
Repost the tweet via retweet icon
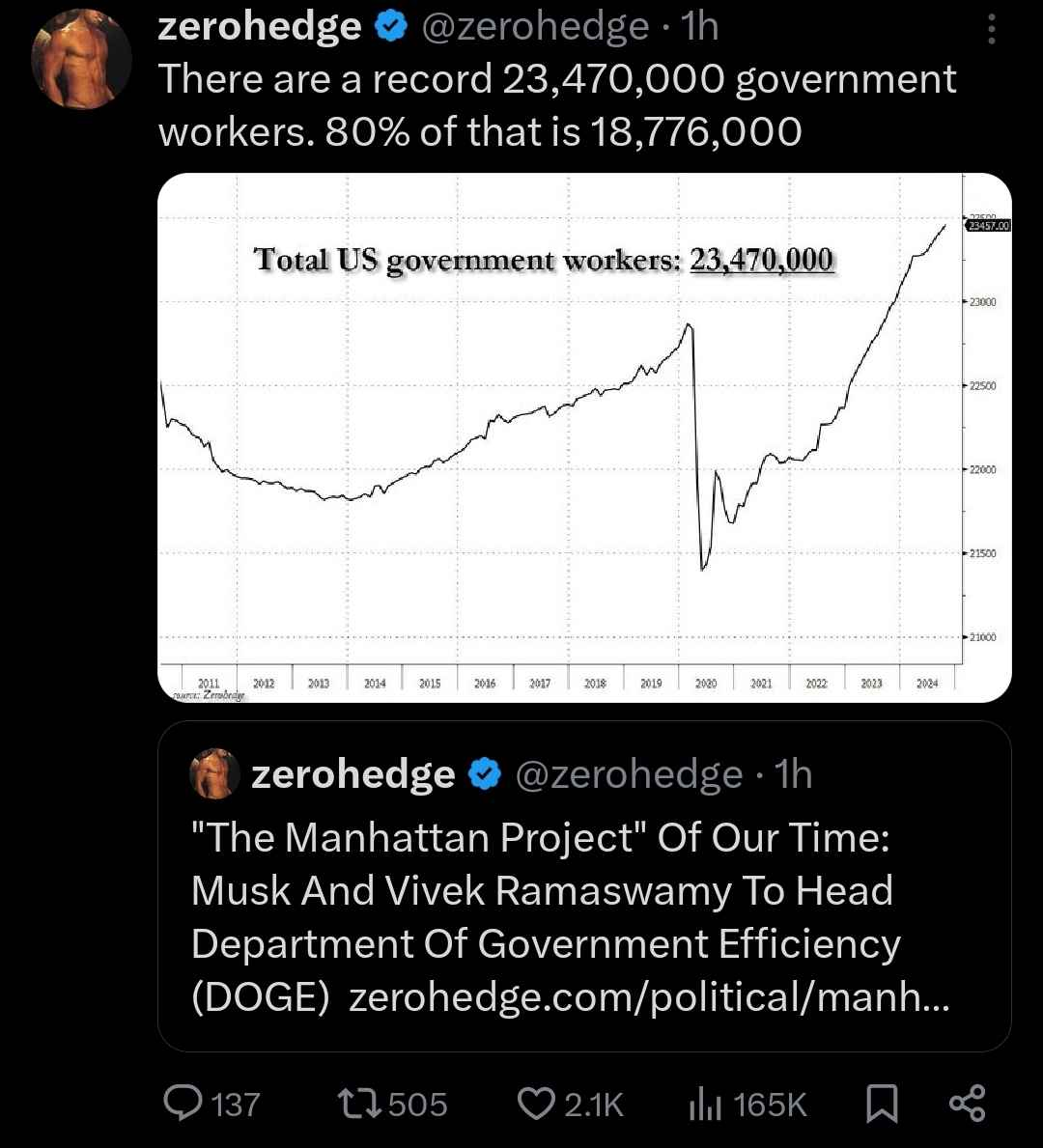coord(359,1104)
